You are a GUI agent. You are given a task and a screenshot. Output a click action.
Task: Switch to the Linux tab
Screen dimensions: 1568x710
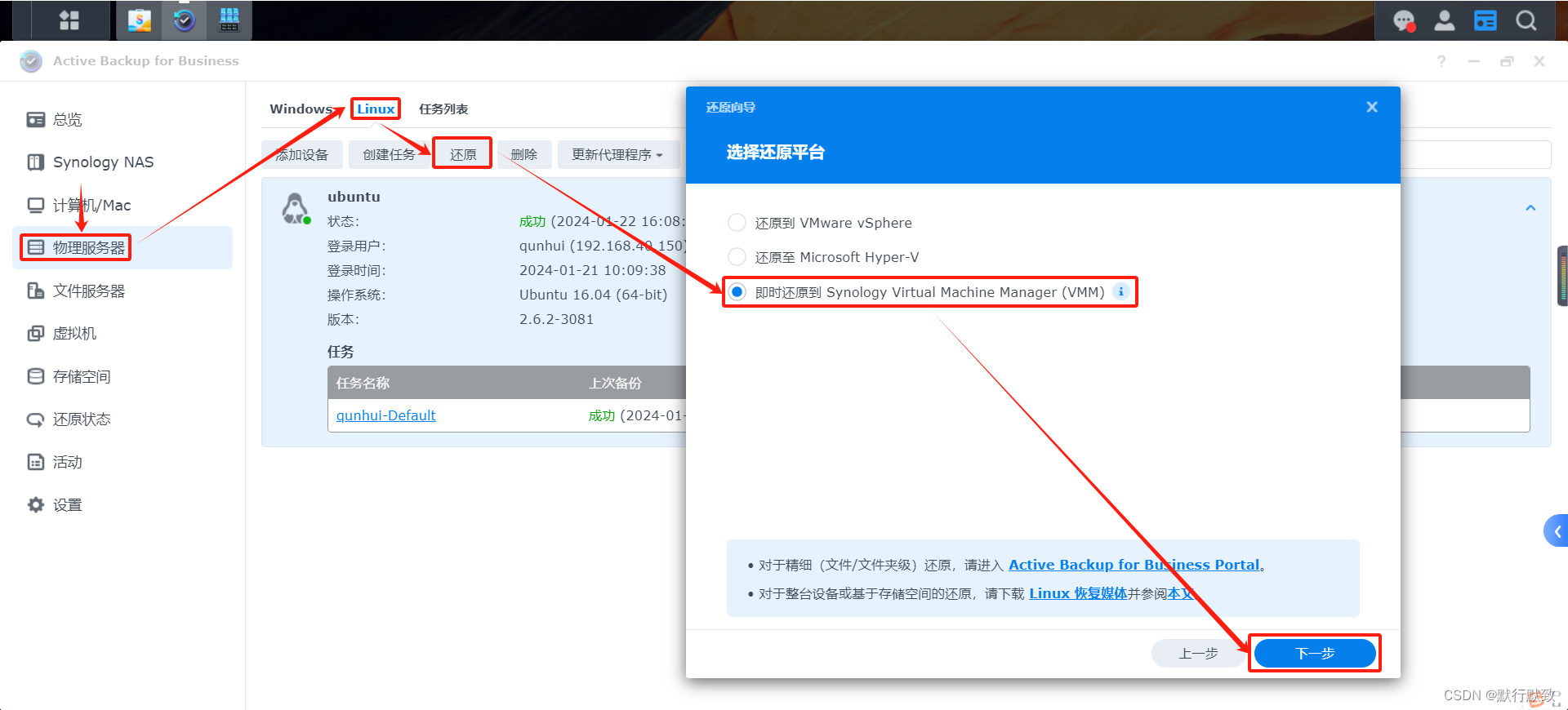376,109
